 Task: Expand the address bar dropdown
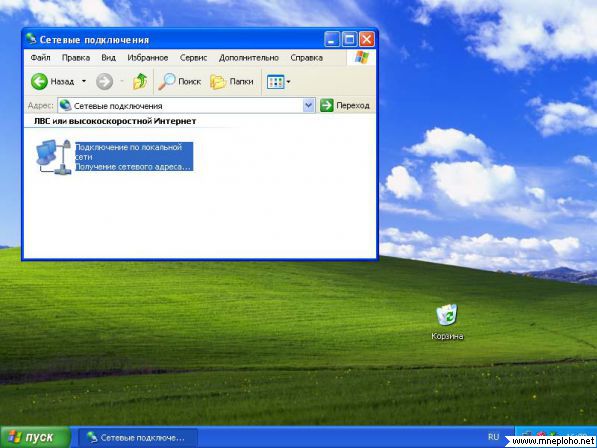pos(309,105)
